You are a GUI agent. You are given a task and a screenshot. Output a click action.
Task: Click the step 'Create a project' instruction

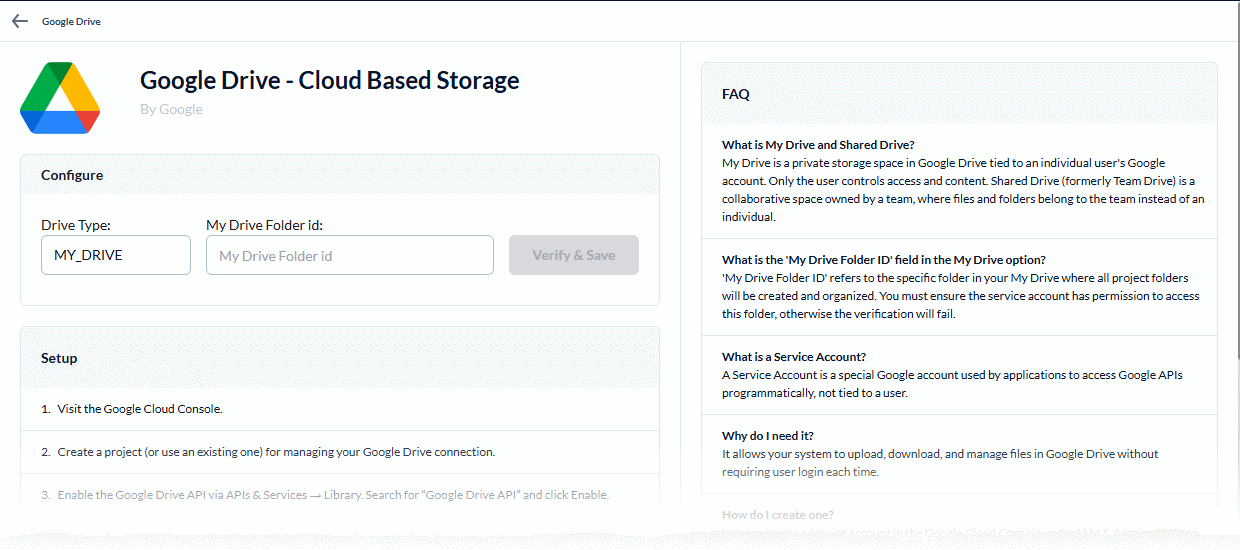pyautogui.click(x=340, y=452)
